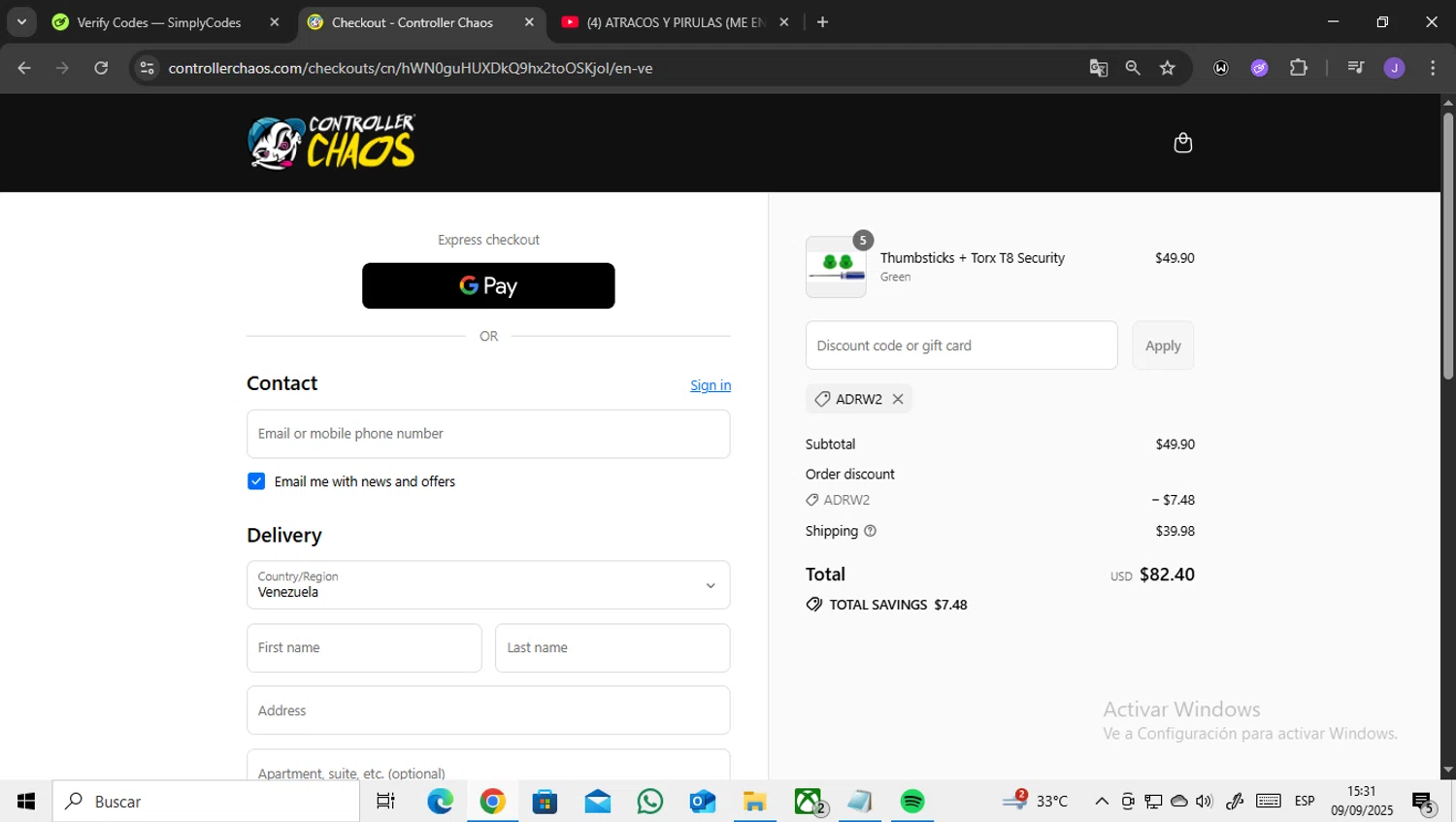Remove the ADRW2 discount code tag
1456x822 pixels.
(x=898, y=399)
